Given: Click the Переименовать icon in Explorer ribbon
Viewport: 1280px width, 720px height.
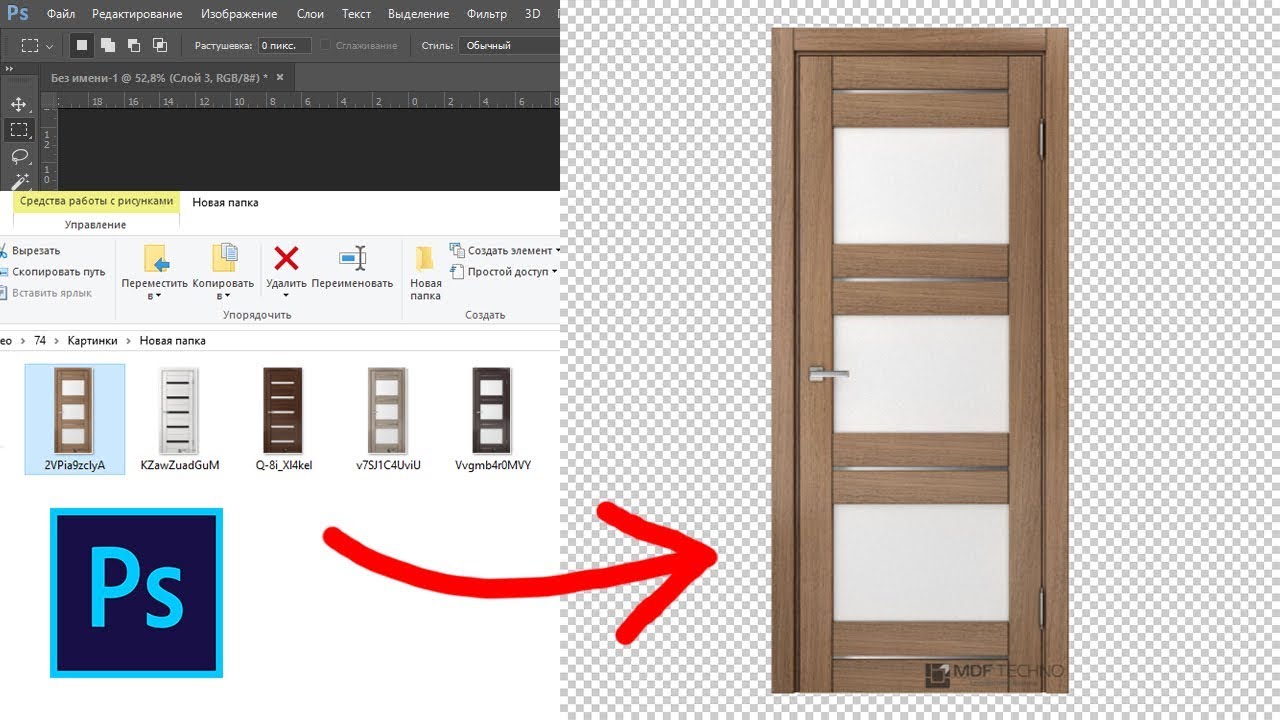Looking at the screenshot, I should pos(352,258).
